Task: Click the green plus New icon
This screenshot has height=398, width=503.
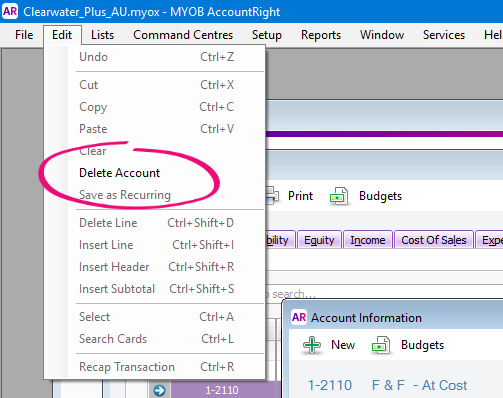Action: [x=312, y=345]
